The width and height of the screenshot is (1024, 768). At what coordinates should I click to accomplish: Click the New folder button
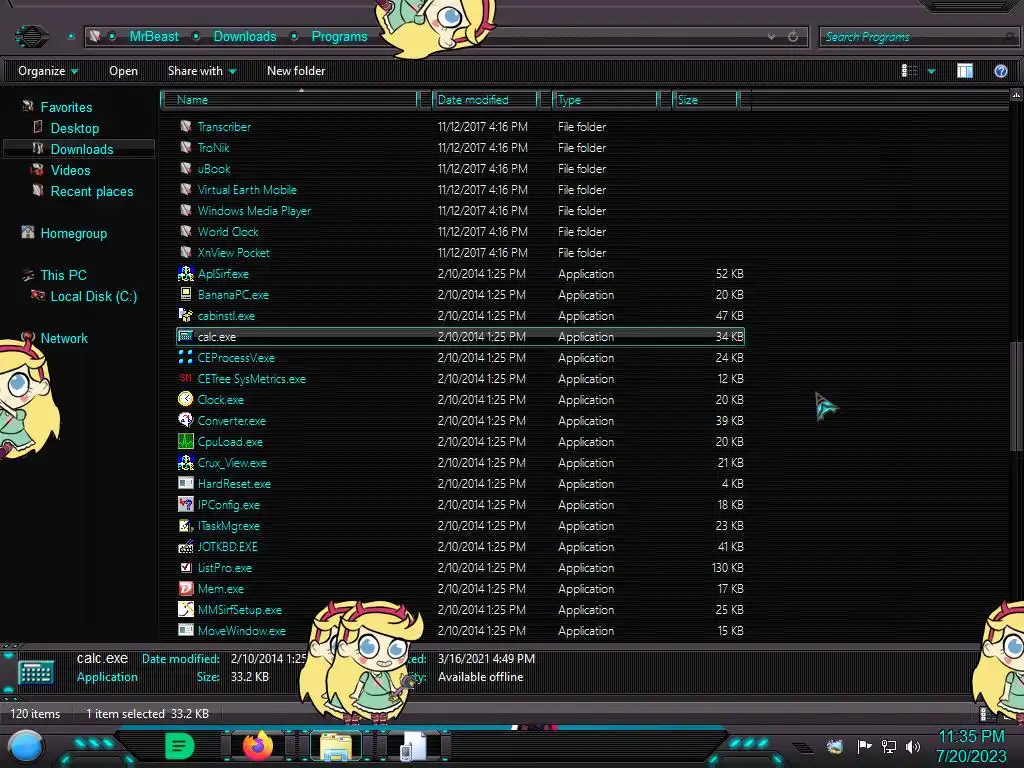point(296,71)
